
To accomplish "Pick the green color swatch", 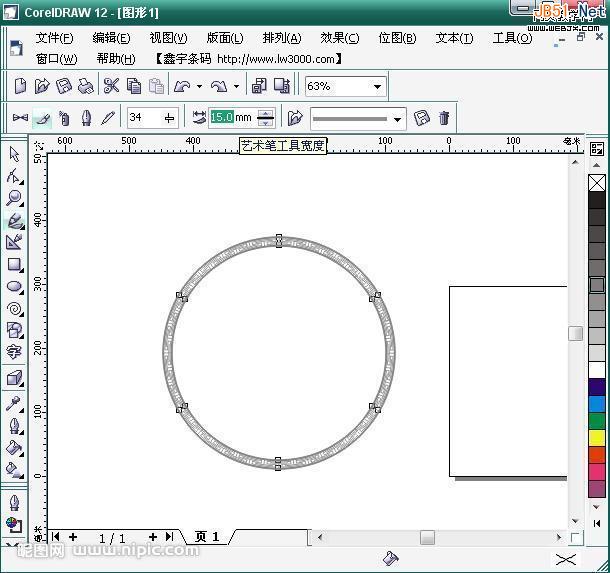I will (x=596, y=421).
